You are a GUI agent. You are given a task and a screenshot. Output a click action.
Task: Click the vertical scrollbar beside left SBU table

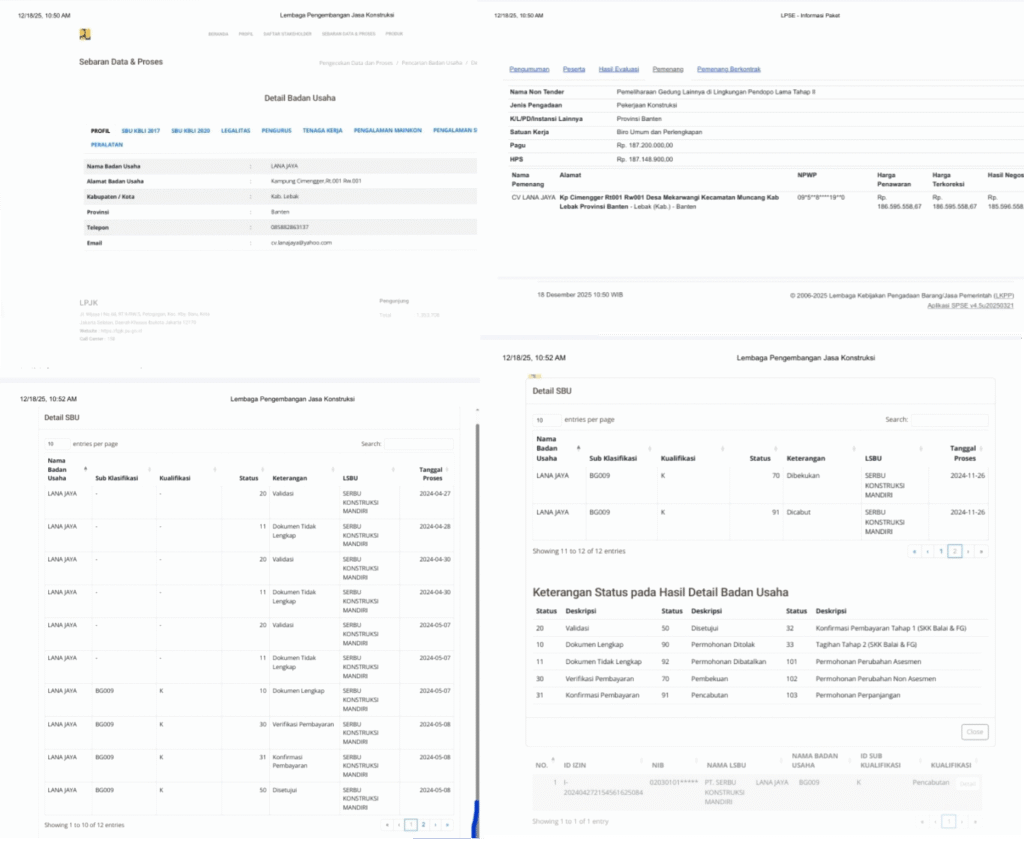pyautogui.click(x=476, y=600)
